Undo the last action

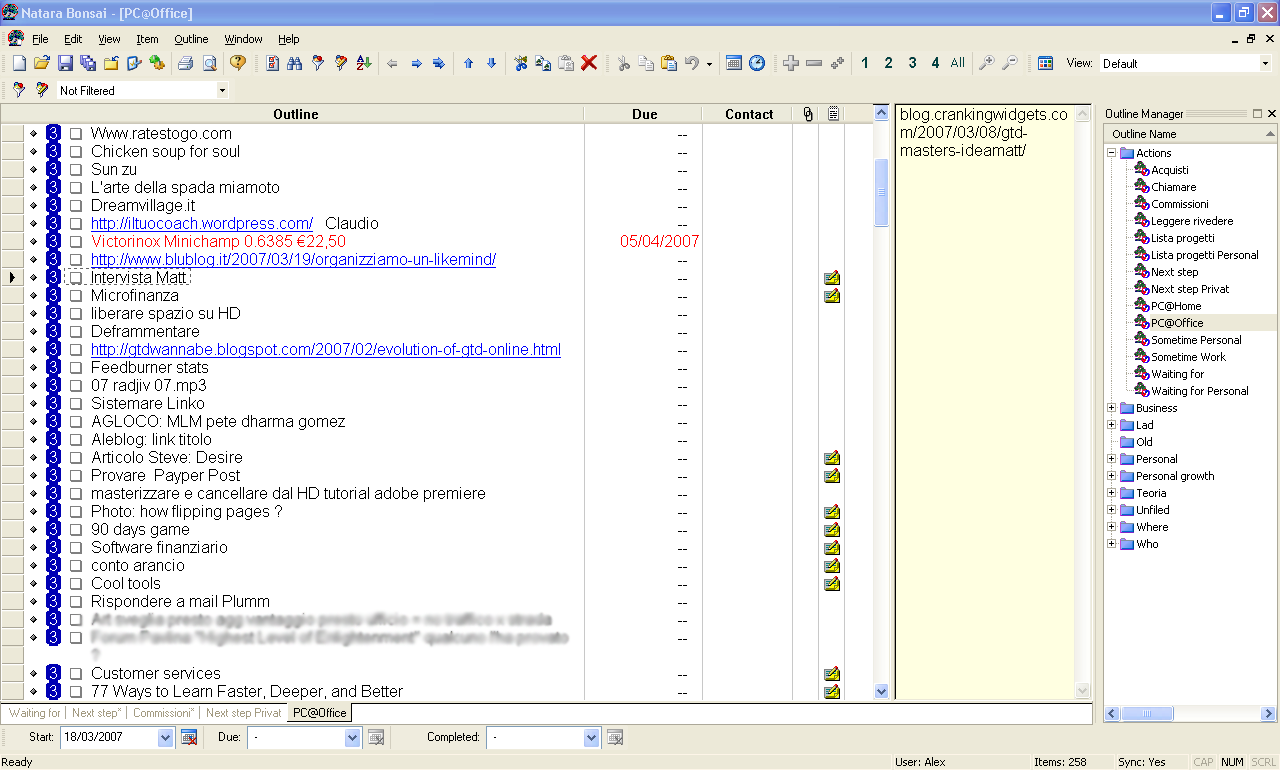692,63
